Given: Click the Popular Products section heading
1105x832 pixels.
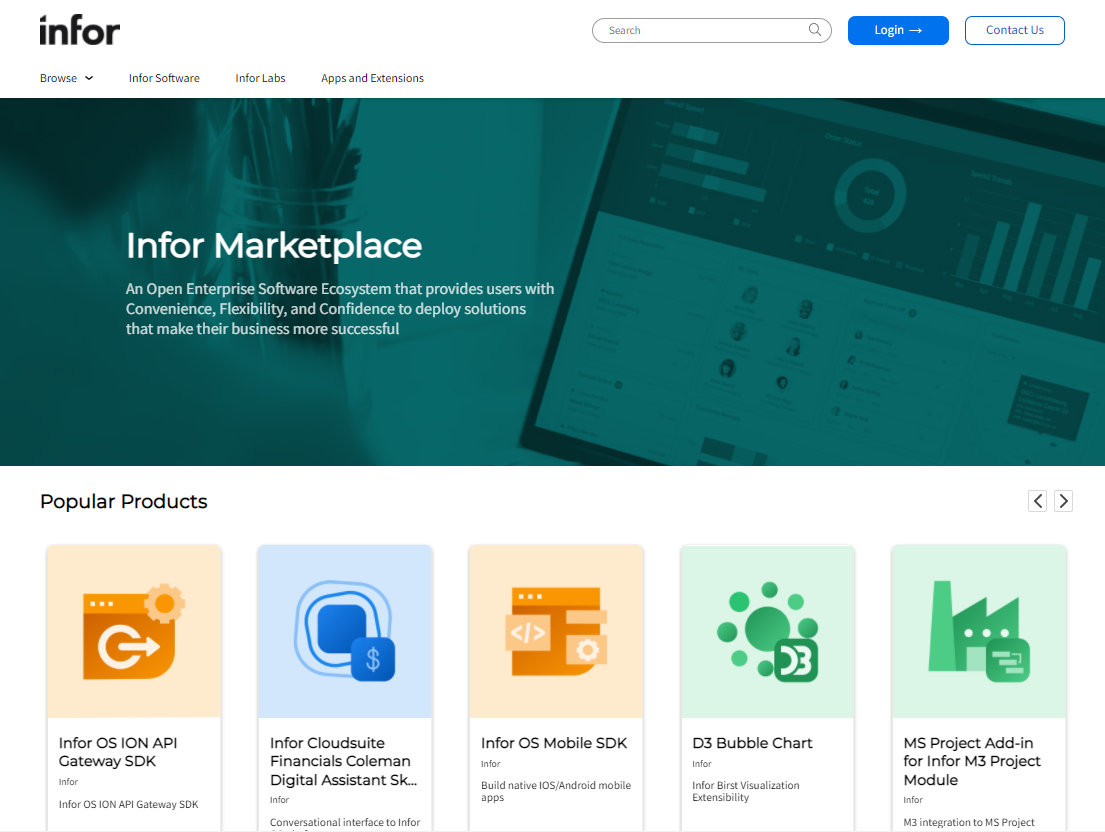Looking at the screenshot, I should point(123,501).
